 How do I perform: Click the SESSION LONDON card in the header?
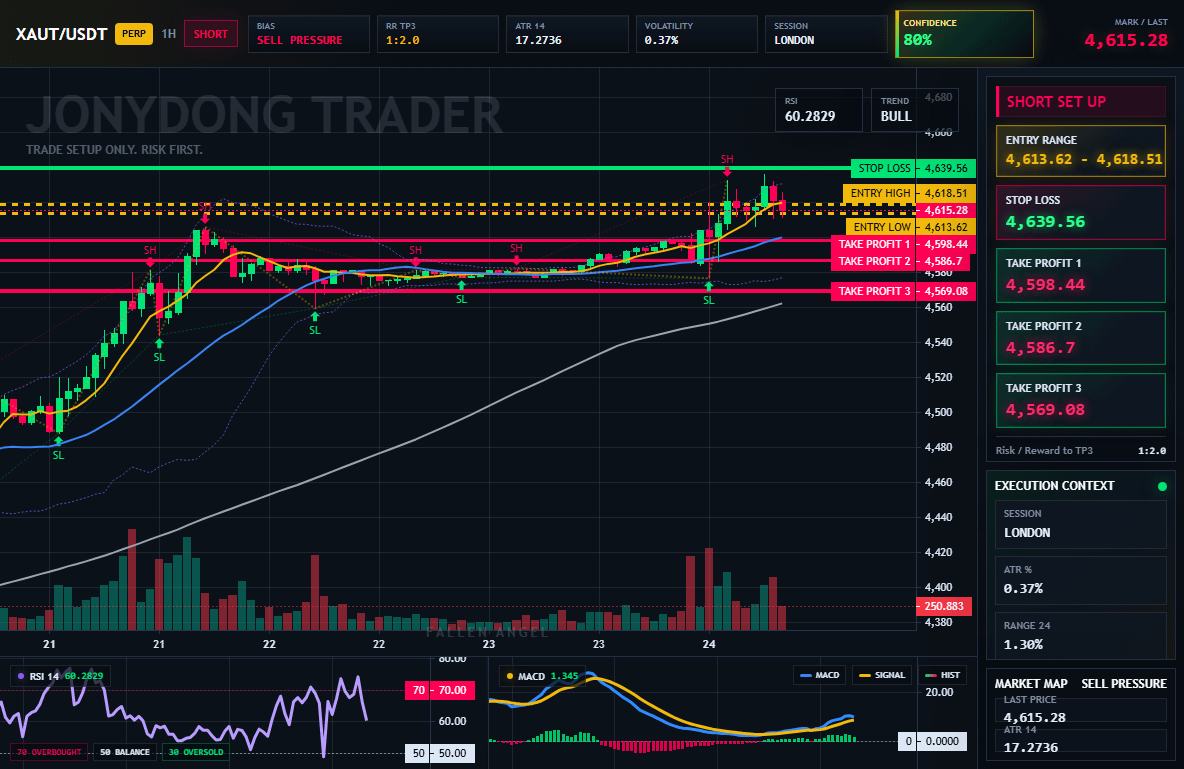[826, 34]
